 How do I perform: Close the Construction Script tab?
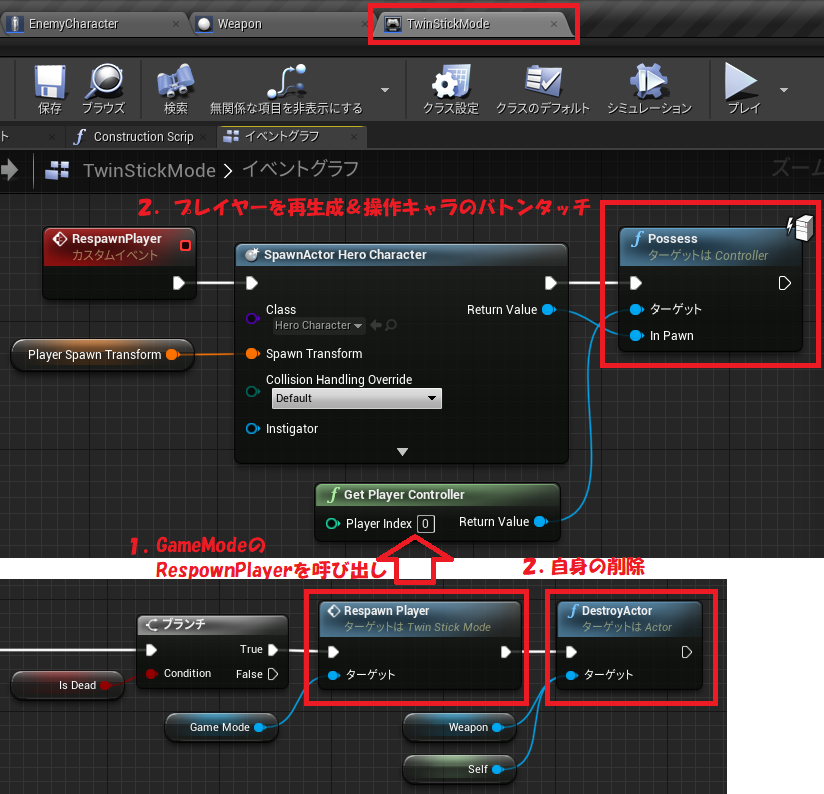pyautogui.click(x=203, y=137)
